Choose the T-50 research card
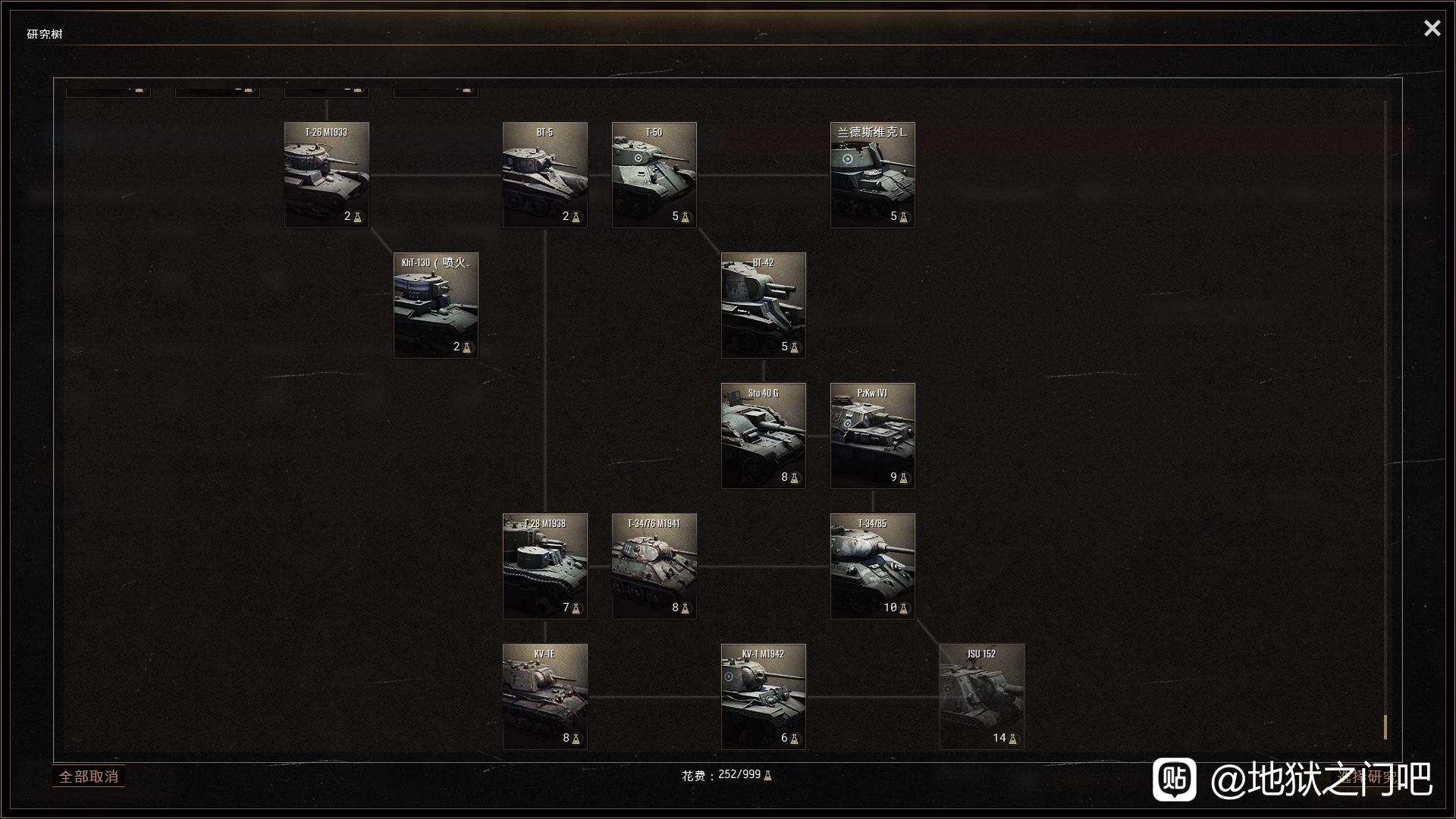 (654, 175)
